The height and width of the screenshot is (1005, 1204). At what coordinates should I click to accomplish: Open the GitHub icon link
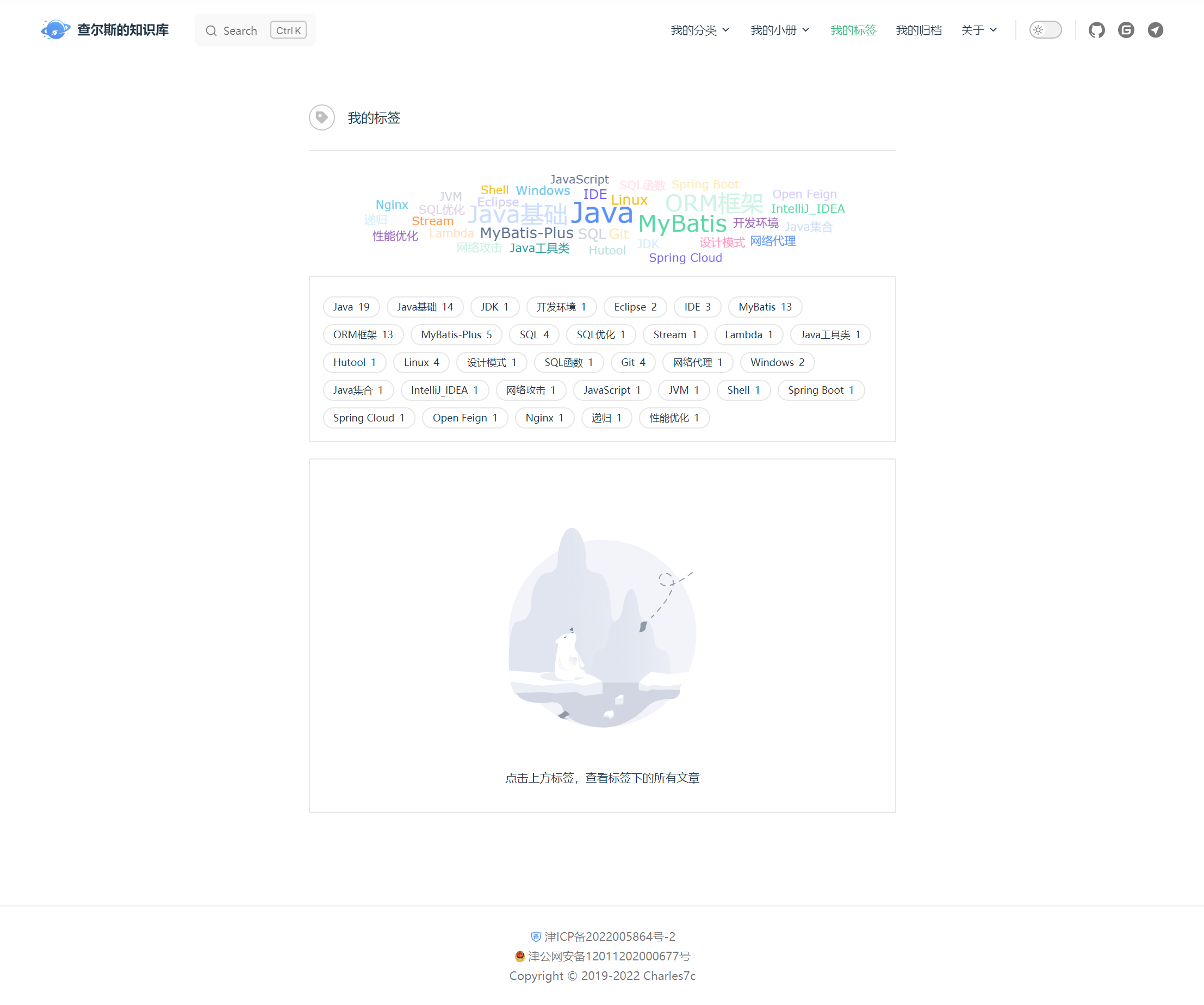click(1096, 30)
